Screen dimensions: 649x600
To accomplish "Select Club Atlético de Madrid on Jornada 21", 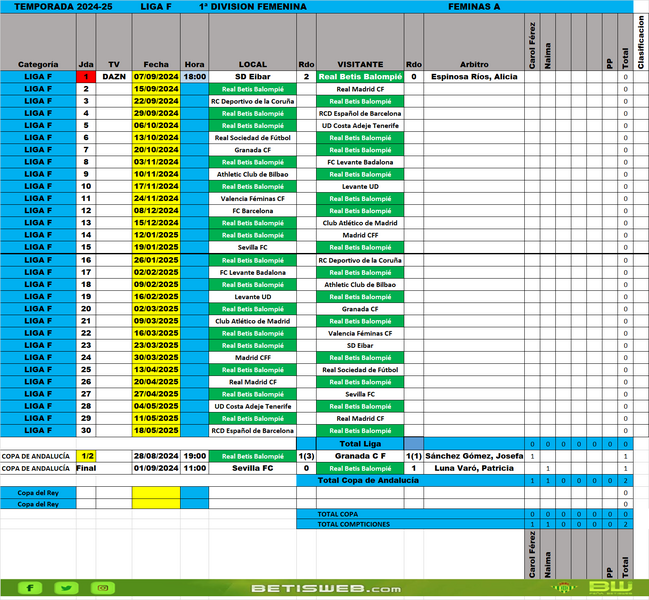I will tap(252, 321).
